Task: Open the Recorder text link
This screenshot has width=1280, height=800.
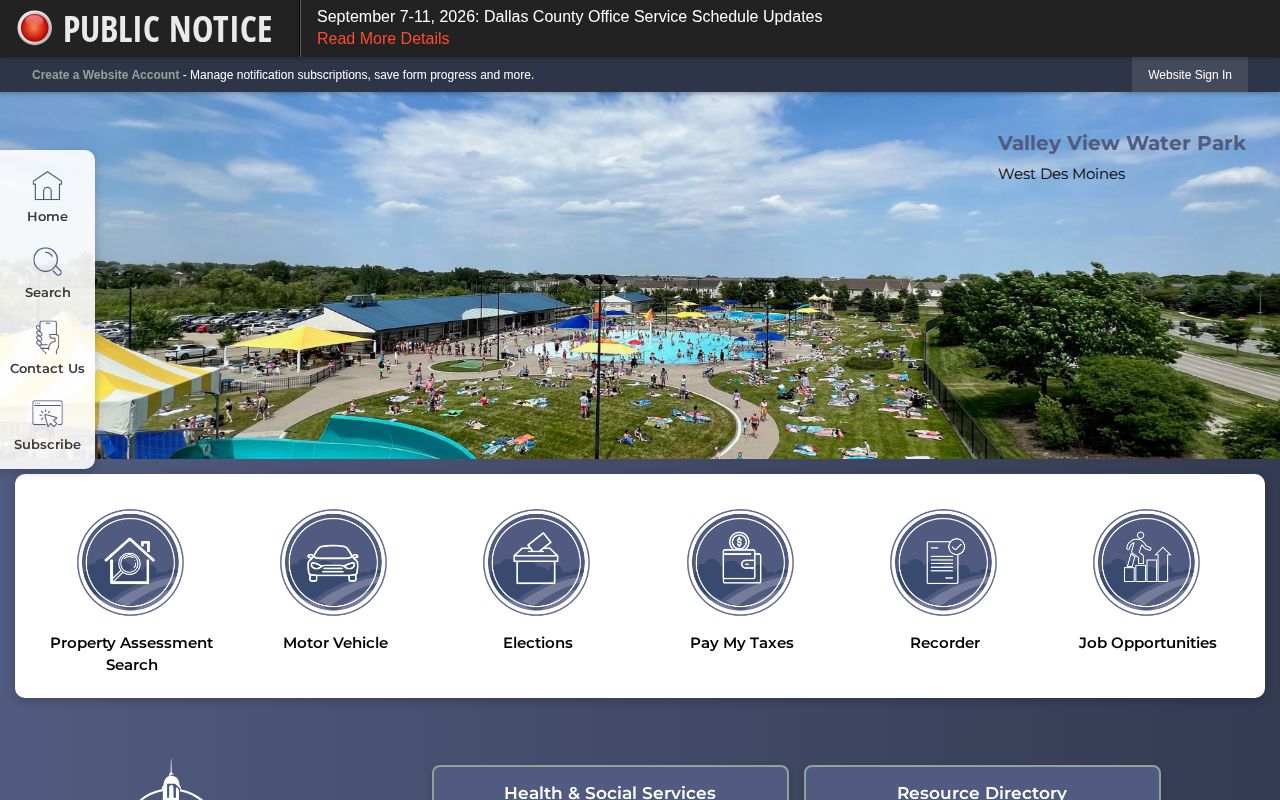Action: click(x=945, y=643)
